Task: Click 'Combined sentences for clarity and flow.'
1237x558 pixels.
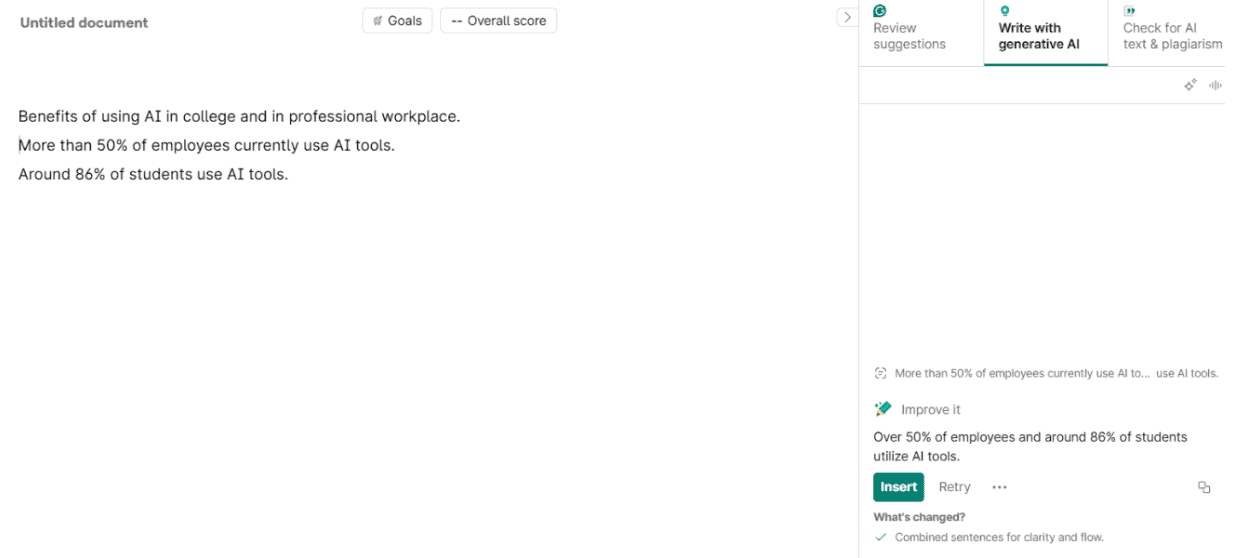Action: (x=999, y=537)
